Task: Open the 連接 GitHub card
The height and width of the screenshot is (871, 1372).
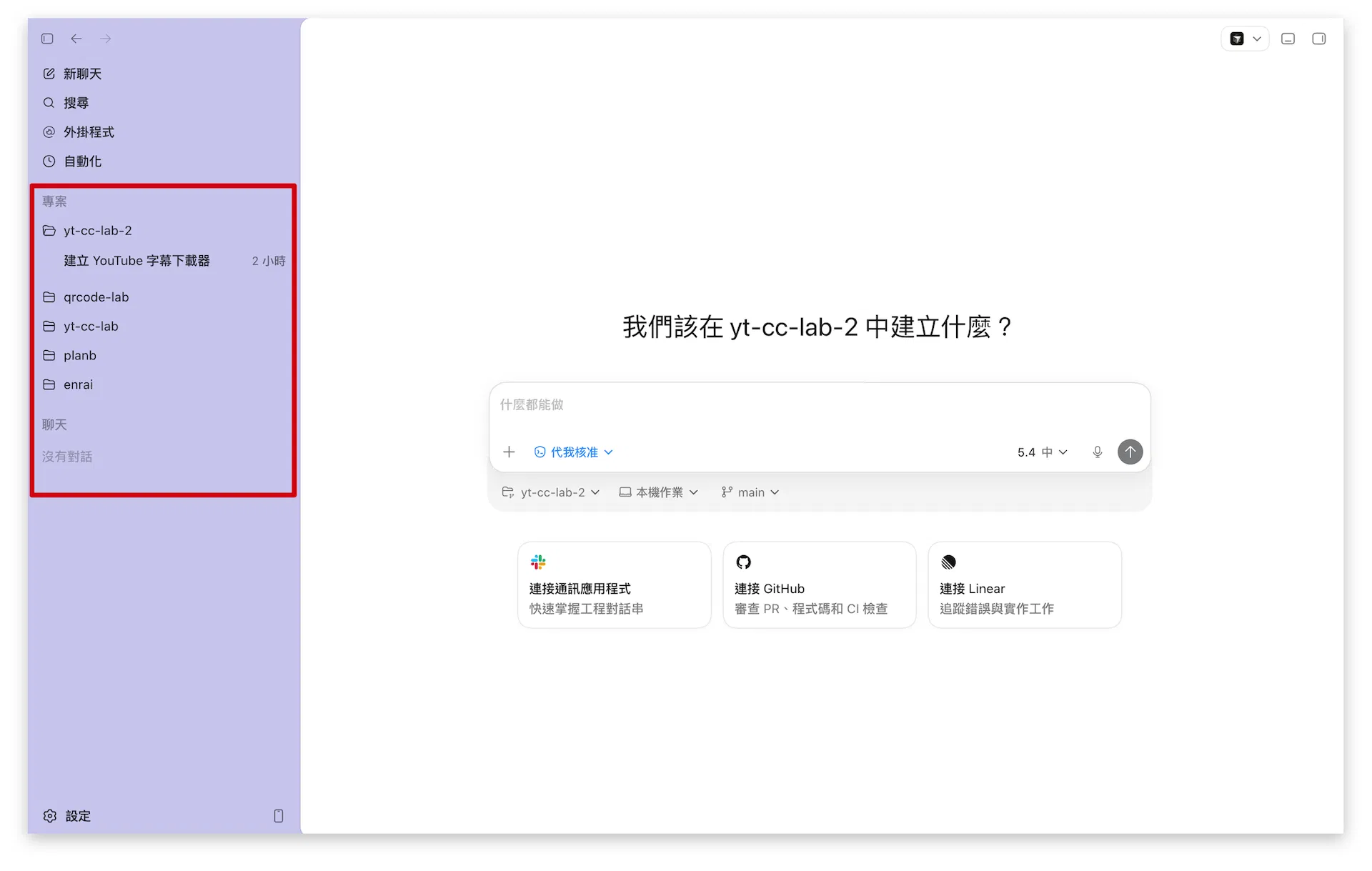Action: point(820,585)
